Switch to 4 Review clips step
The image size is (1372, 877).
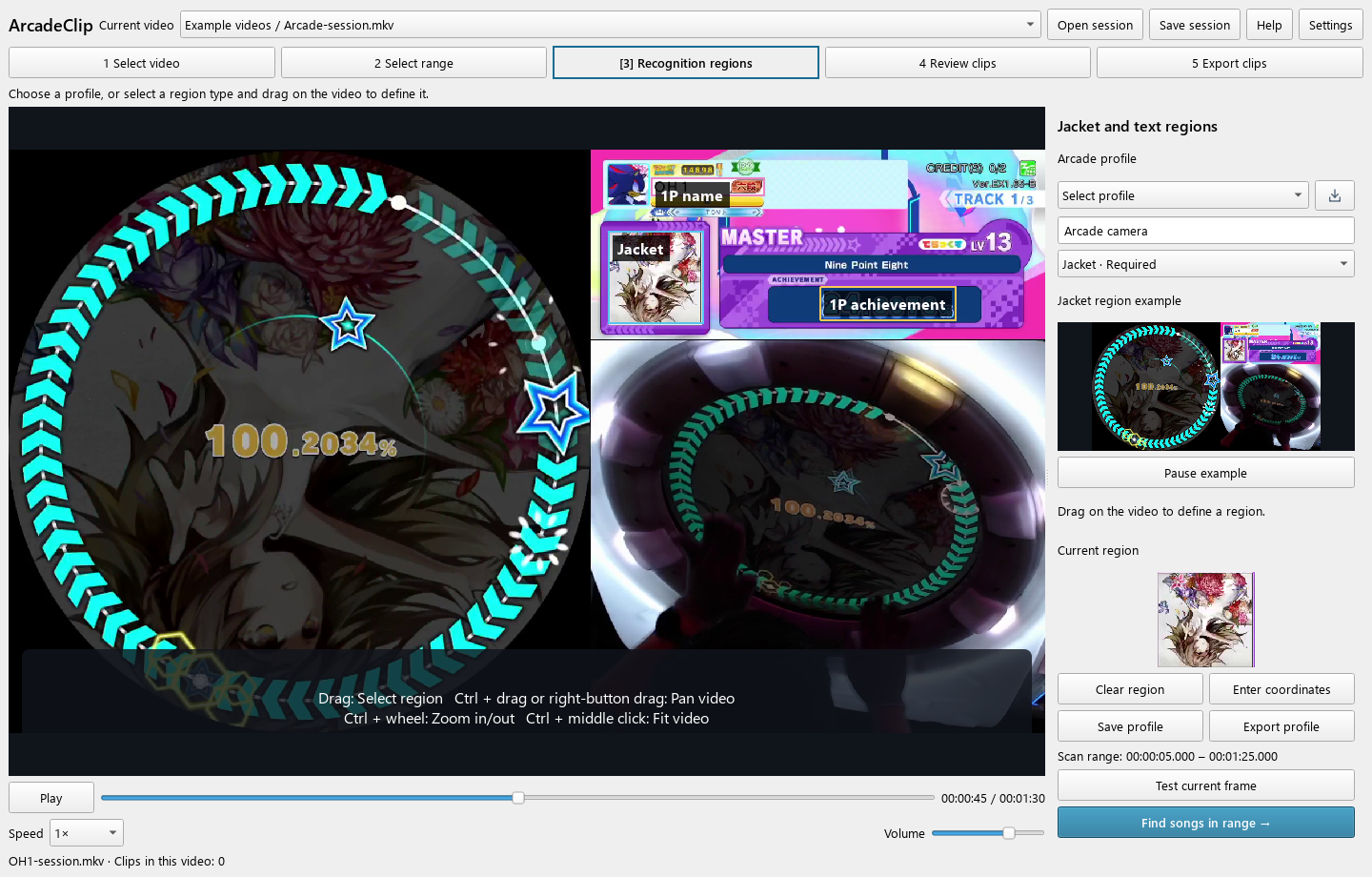click(958, 63)
